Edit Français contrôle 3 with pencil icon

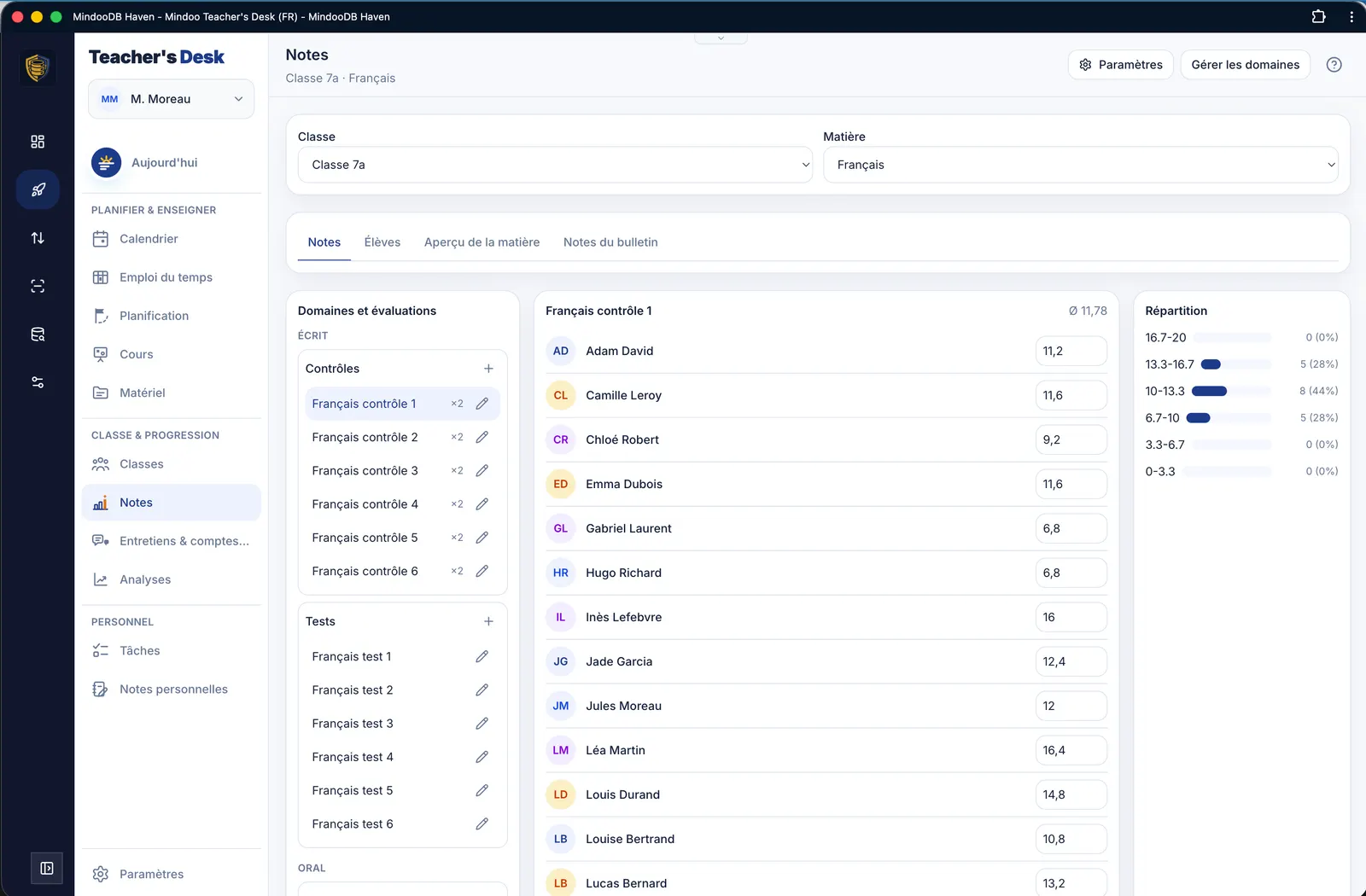(482, 471)
